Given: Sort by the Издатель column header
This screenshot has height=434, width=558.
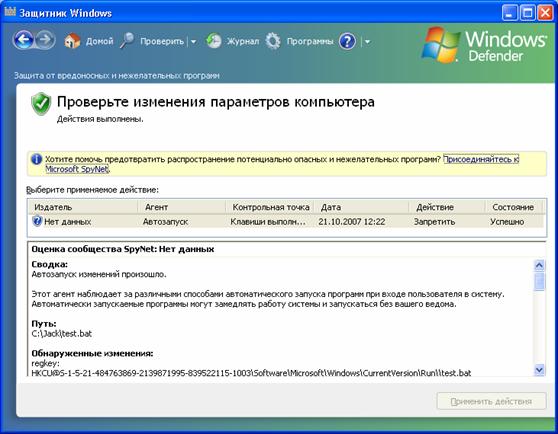Looking at the screenshot, I should pyautogui.click(x=83, y=207).
